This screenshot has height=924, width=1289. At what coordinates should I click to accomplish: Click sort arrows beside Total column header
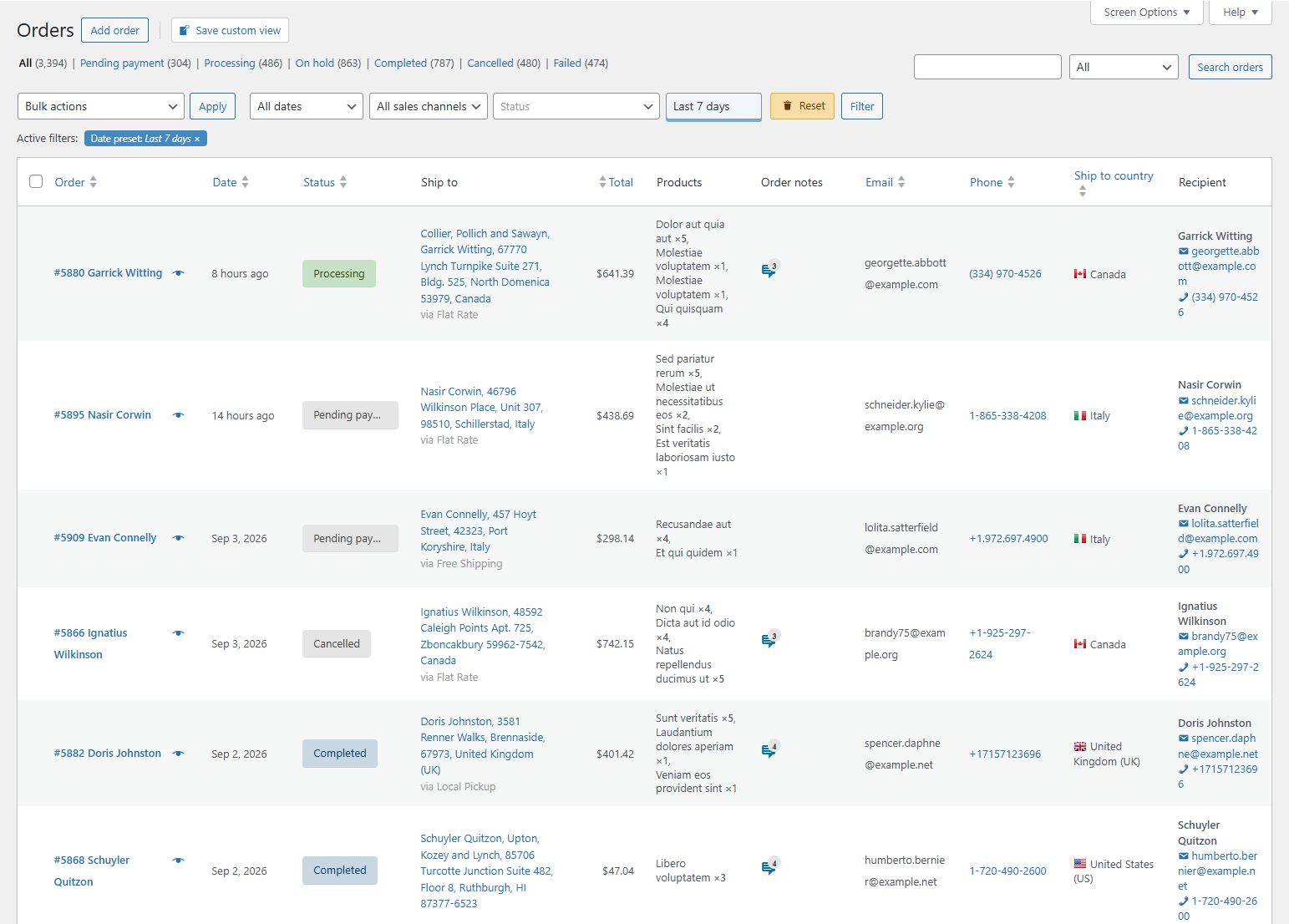(x=602, y=182)
